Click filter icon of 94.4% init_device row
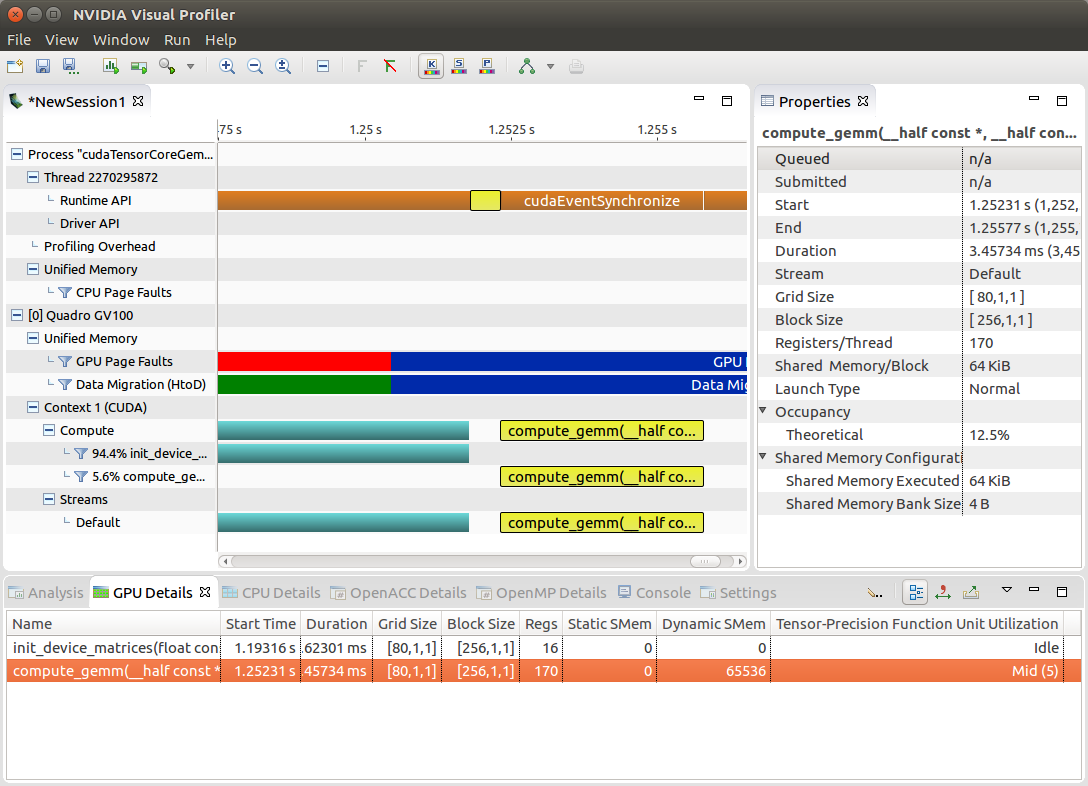1088x786 pixels. pos(80,454)
